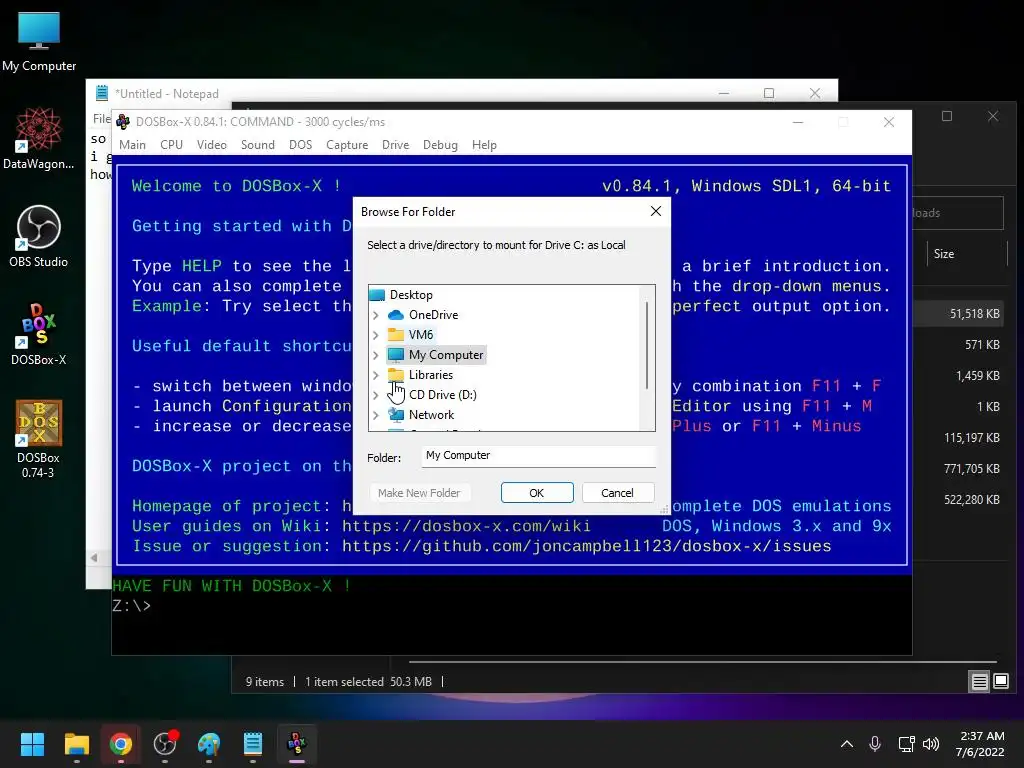Click the CD Drive (D:) label
This screenshot has width=1024, height=768.
tap(443, 394)
